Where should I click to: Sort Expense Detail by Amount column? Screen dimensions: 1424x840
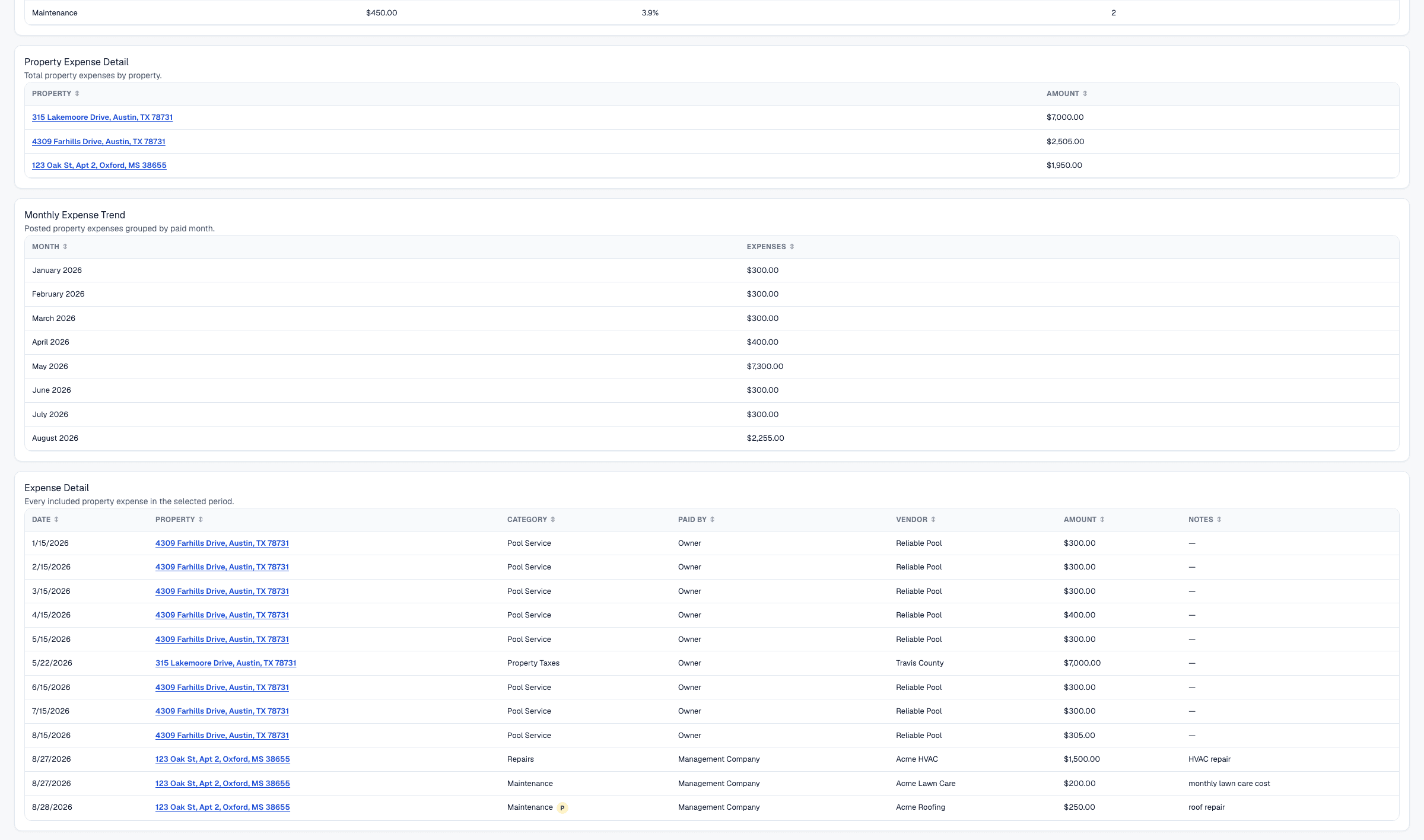[1083, 520]
